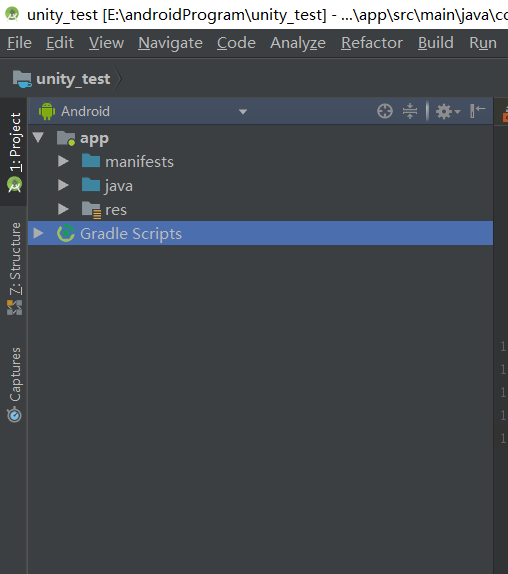Collapse all with the collapse icon
This screenshot has width=508, height=574.
(x=410, y=111)
